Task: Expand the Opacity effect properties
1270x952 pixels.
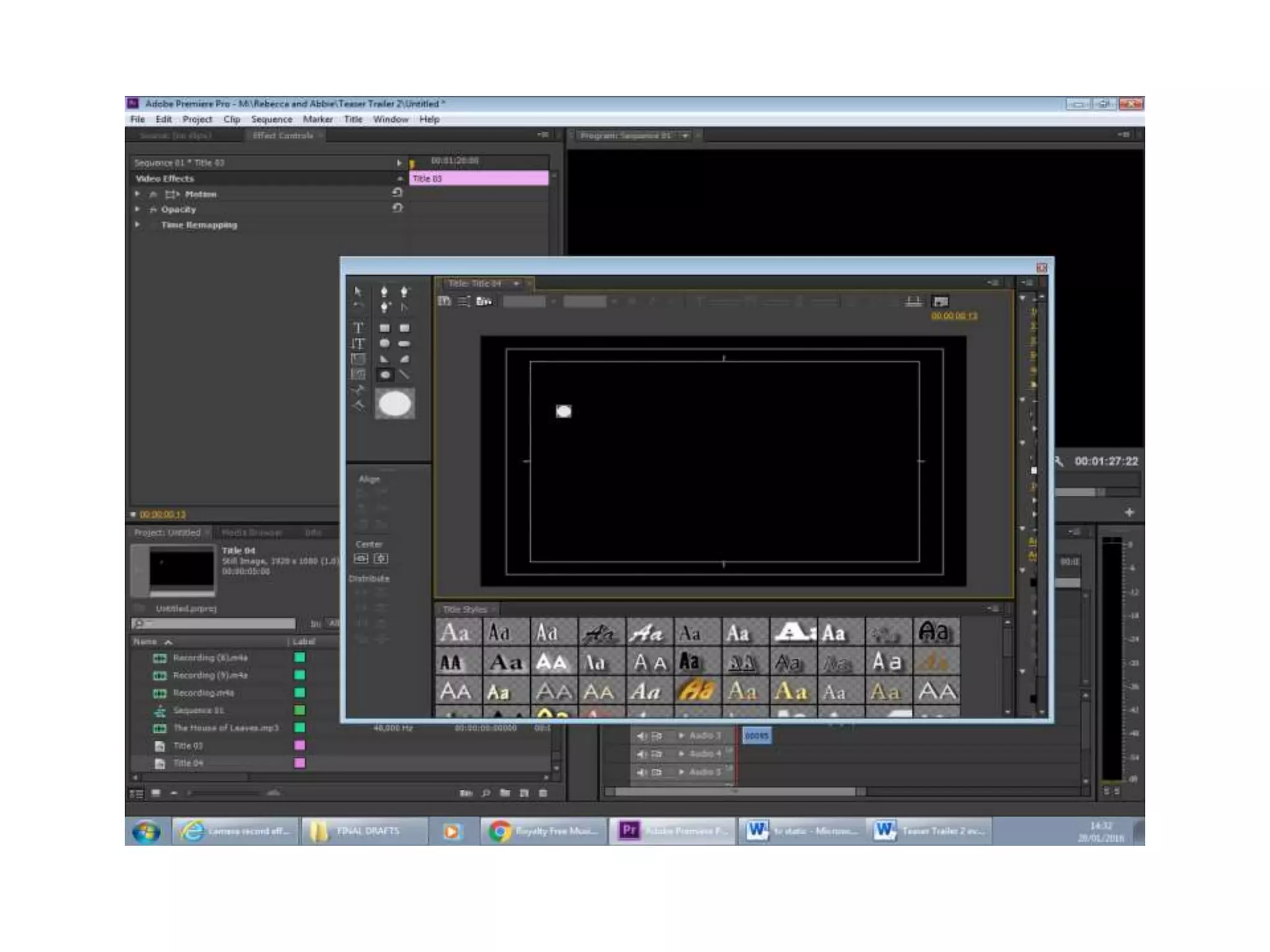Action: click(x=137, y=209)
